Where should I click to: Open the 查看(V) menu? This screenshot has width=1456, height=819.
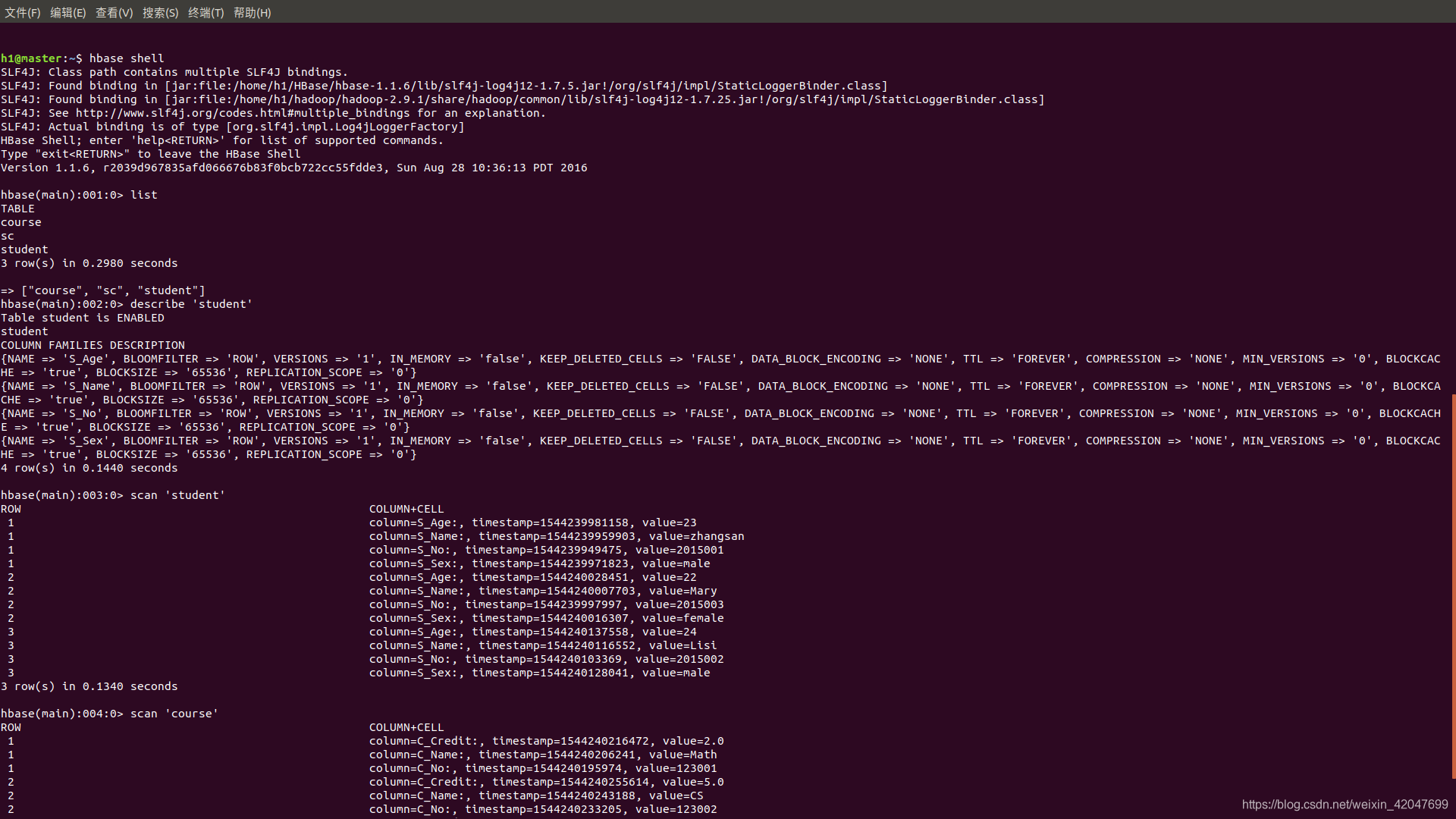coord(115,13)
